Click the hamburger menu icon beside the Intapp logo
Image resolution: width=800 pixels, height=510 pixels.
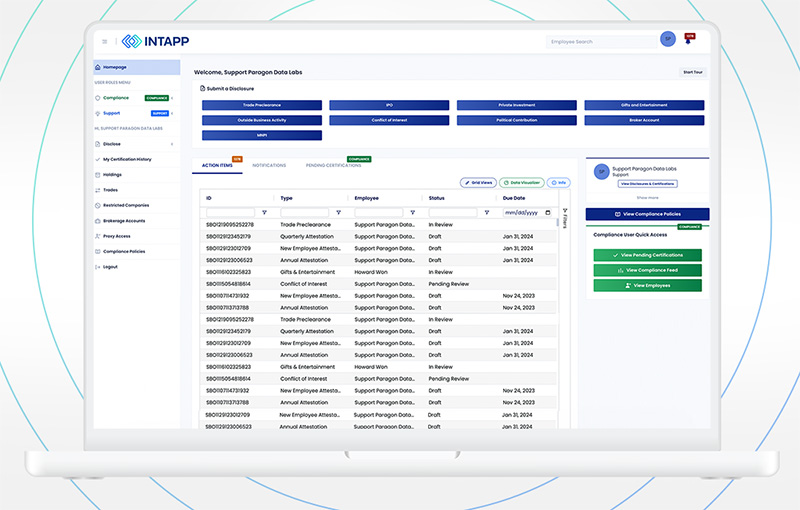tap(104, 41)
